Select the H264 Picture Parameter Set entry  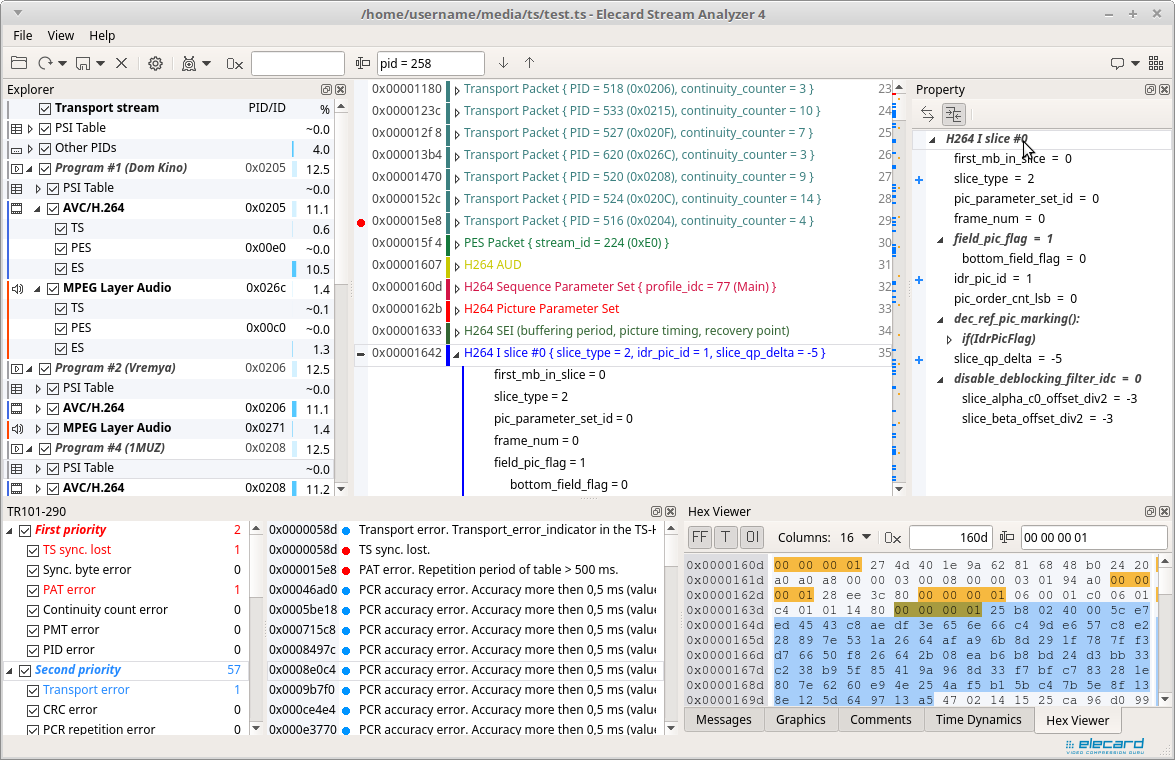[540, 308]
